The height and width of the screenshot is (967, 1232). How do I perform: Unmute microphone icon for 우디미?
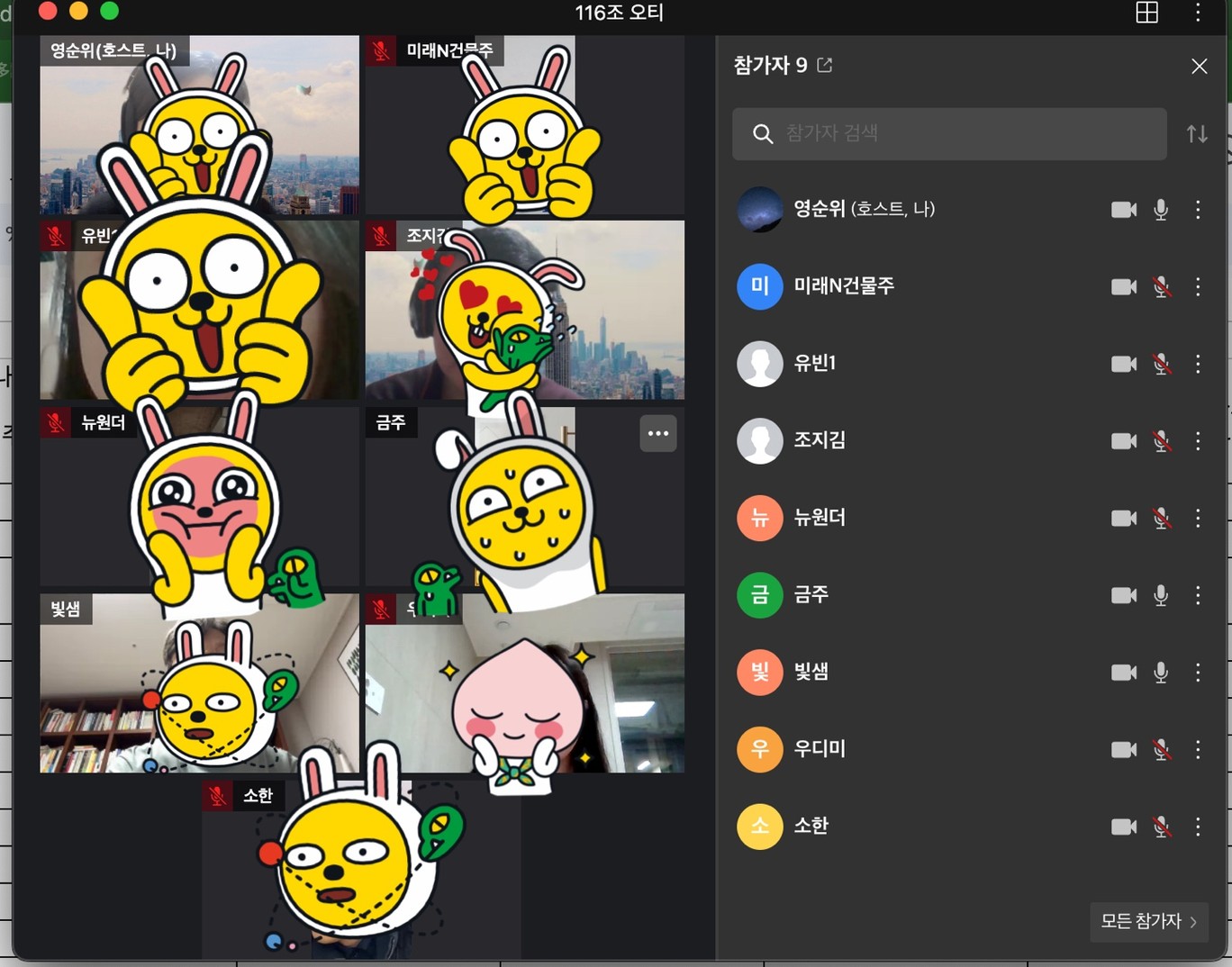tap(1161, 750)
